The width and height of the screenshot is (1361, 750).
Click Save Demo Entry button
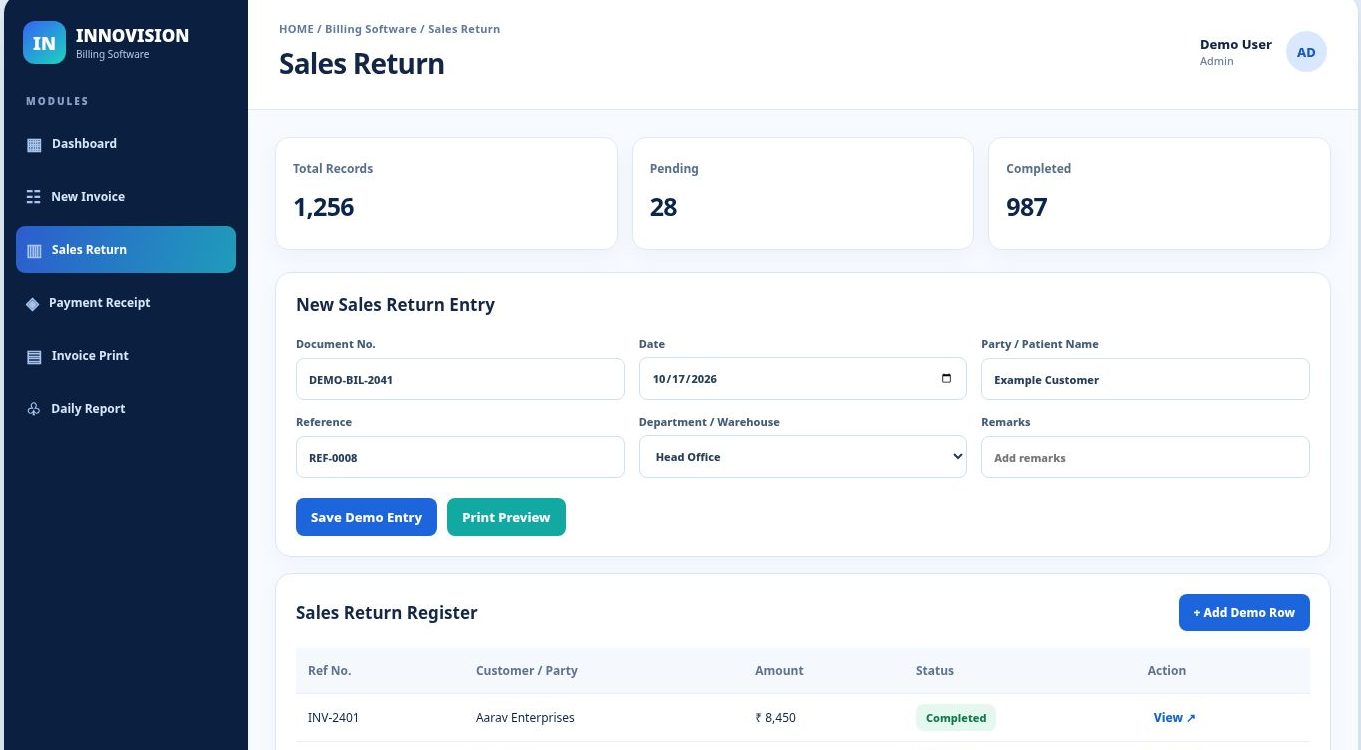pyautogui.click(x=366, y=517)
